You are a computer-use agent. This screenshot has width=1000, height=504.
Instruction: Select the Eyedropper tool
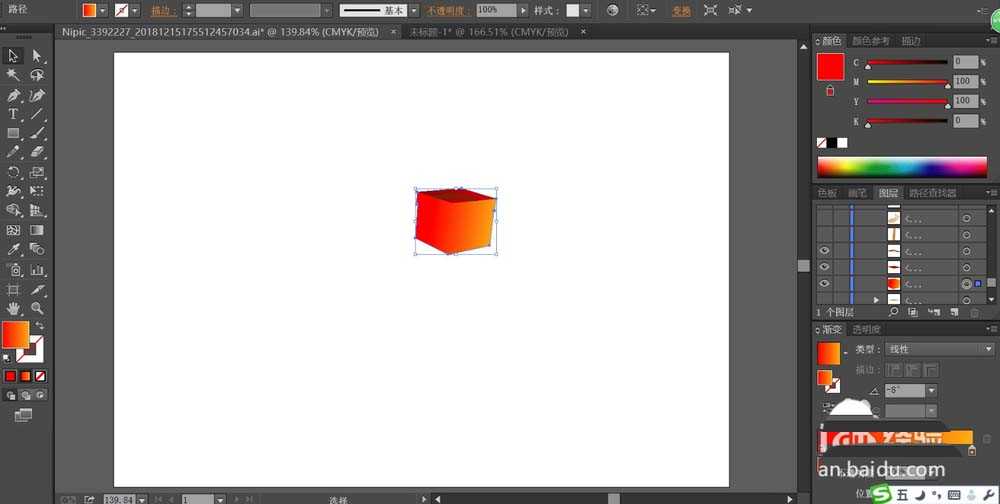(x=13, y=250)
